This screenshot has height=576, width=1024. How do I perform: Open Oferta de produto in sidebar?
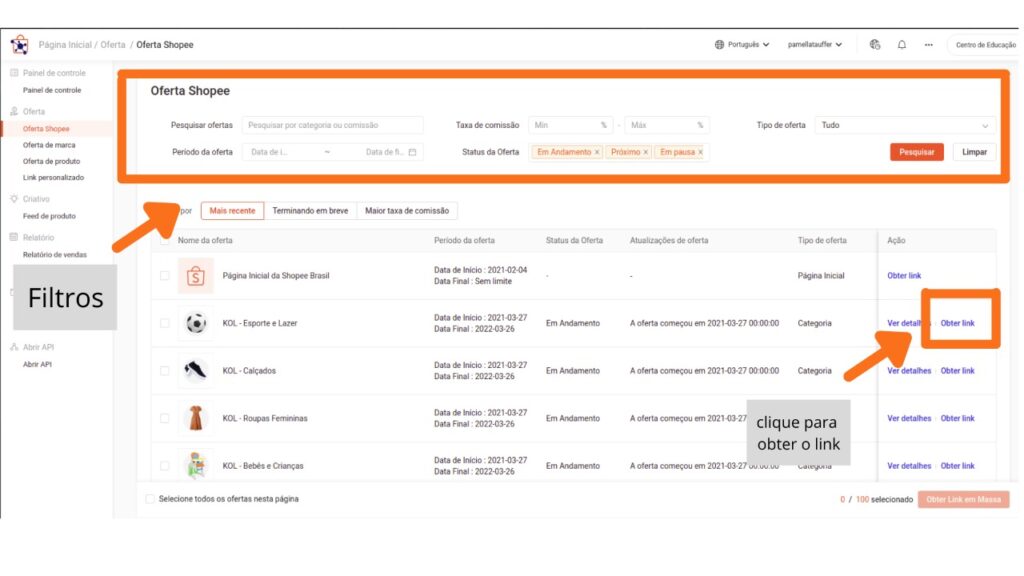pyautogui.click(x=51, y=161)
